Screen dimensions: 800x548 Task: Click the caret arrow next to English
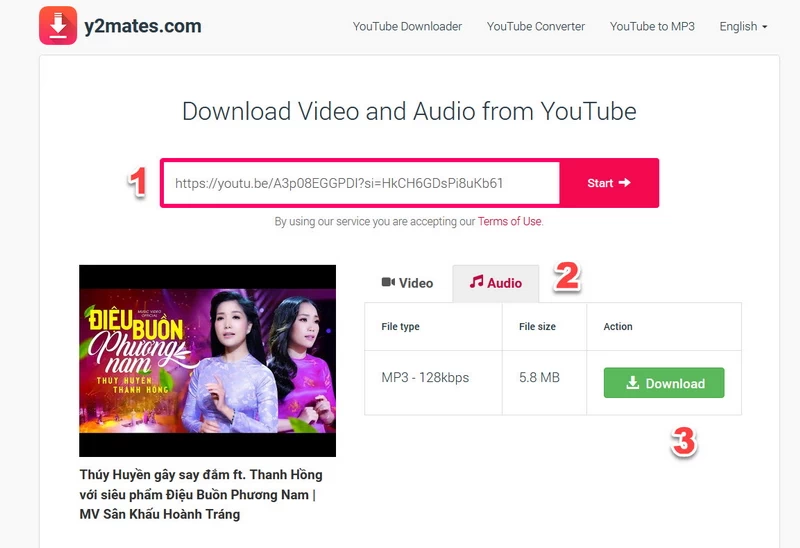pyautogui.click(x=764, y=27)
